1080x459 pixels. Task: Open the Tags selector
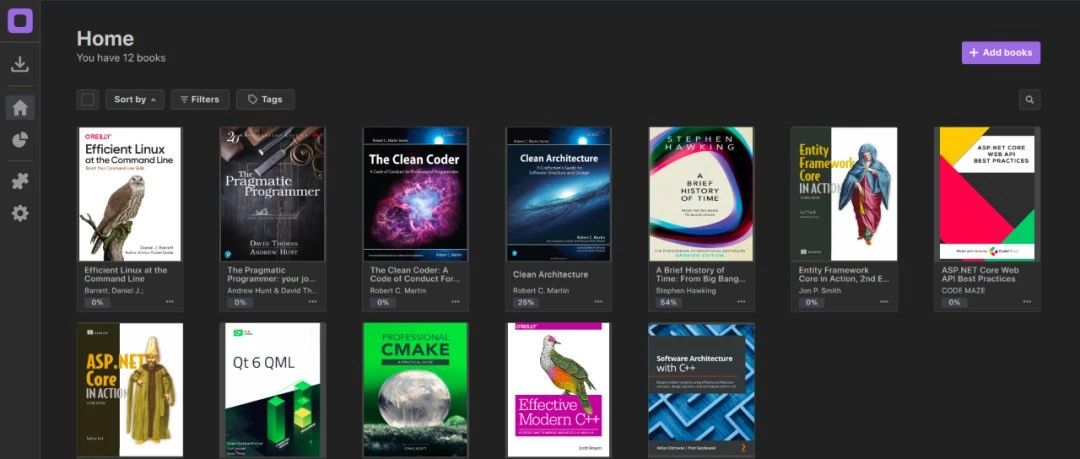265,99
